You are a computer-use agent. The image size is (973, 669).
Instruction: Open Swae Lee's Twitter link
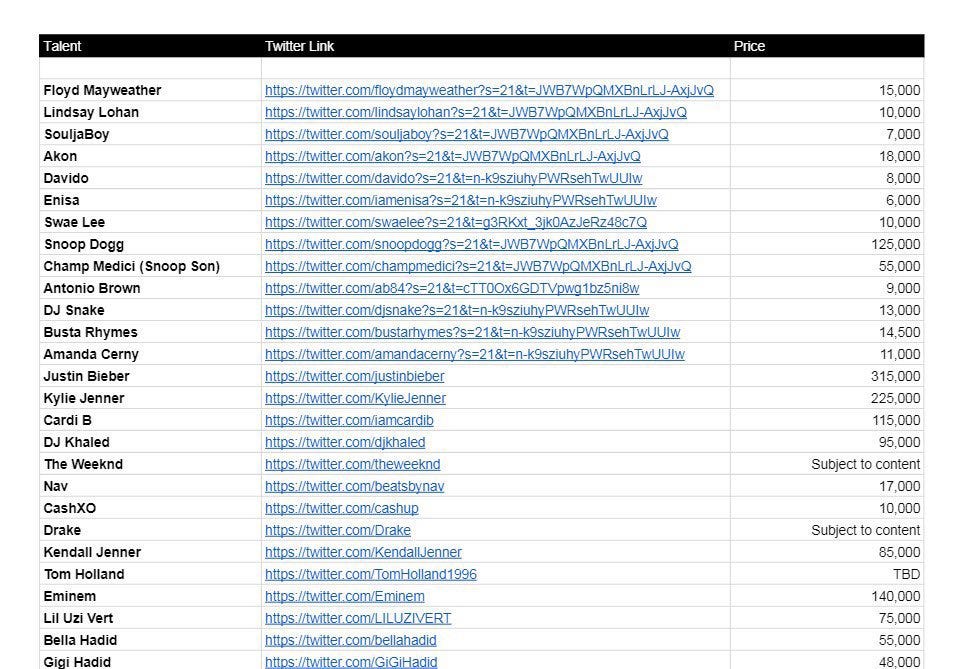tap(456, 222)
